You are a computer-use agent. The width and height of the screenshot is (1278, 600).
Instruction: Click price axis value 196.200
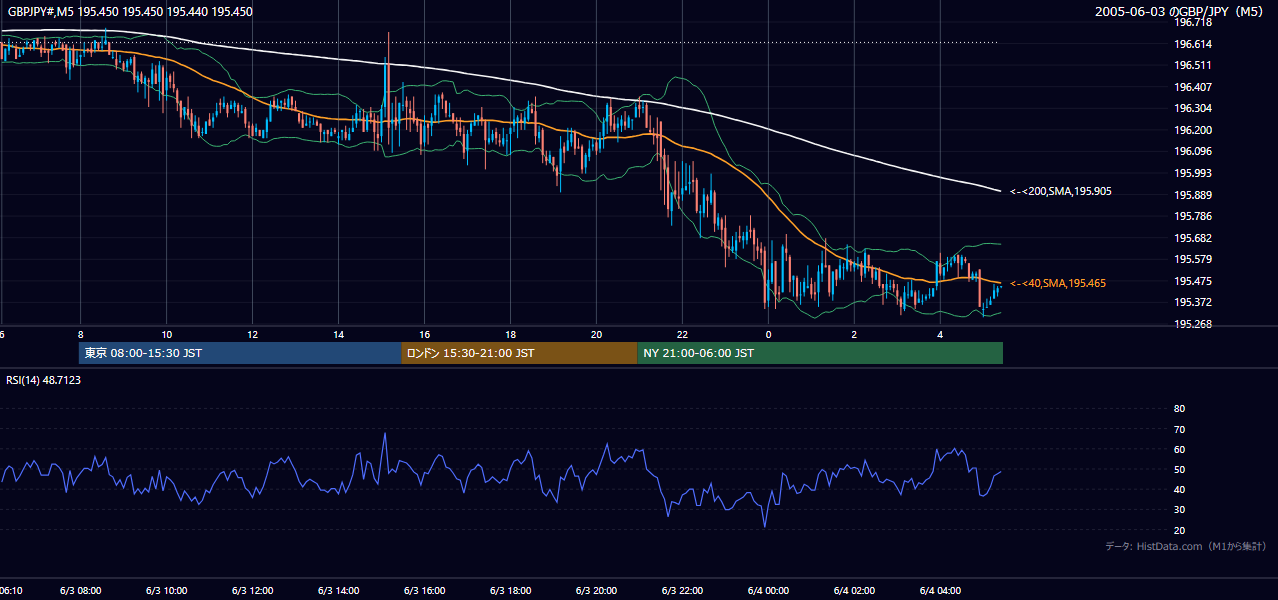click(1194, 130)
